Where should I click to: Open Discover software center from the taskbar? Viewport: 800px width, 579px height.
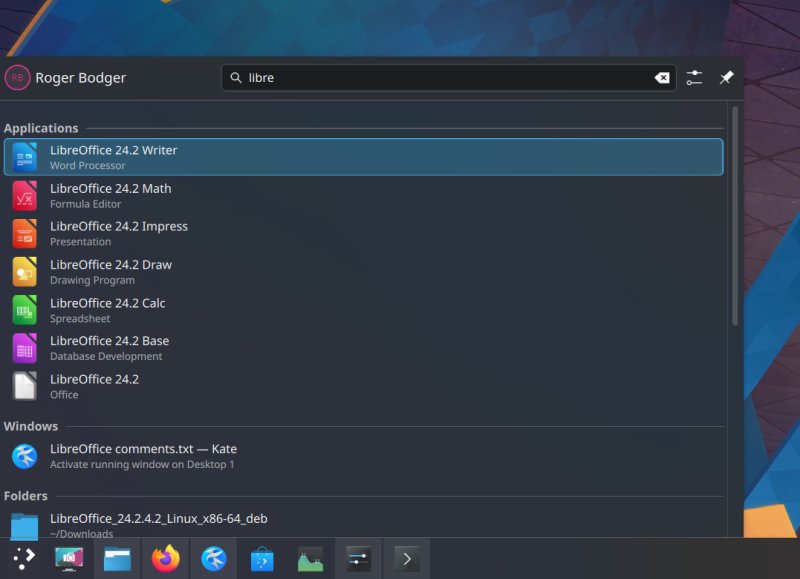click(x=262, y=558)
